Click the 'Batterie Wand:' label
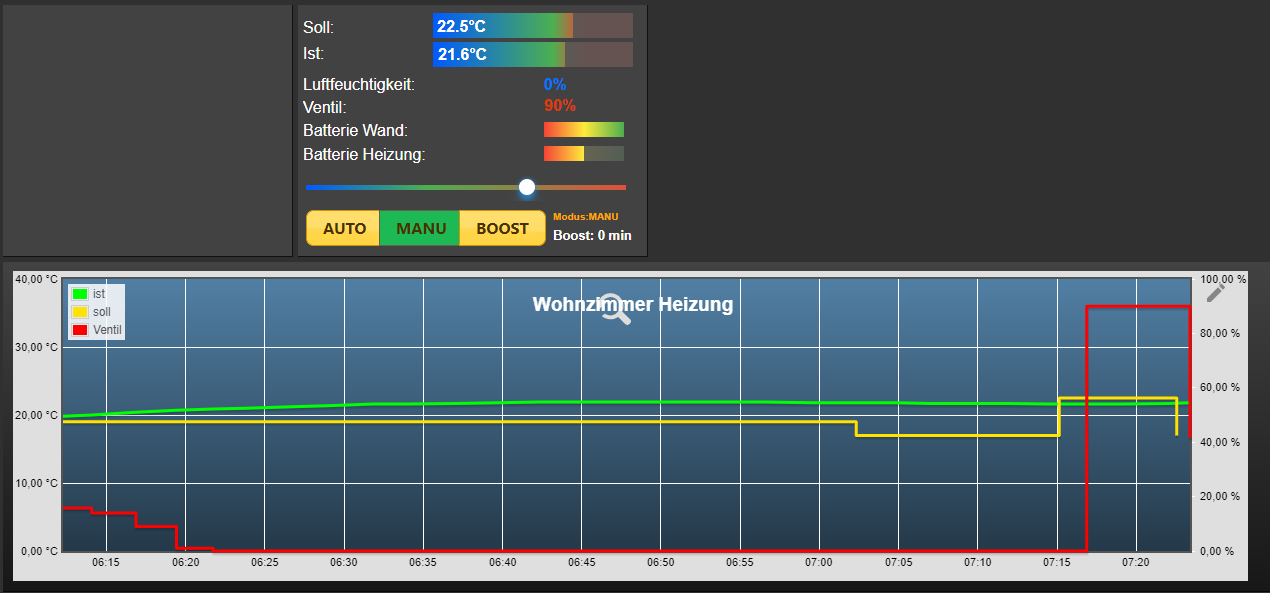The height and width of the screenshot is (593, 1270). 355,130
